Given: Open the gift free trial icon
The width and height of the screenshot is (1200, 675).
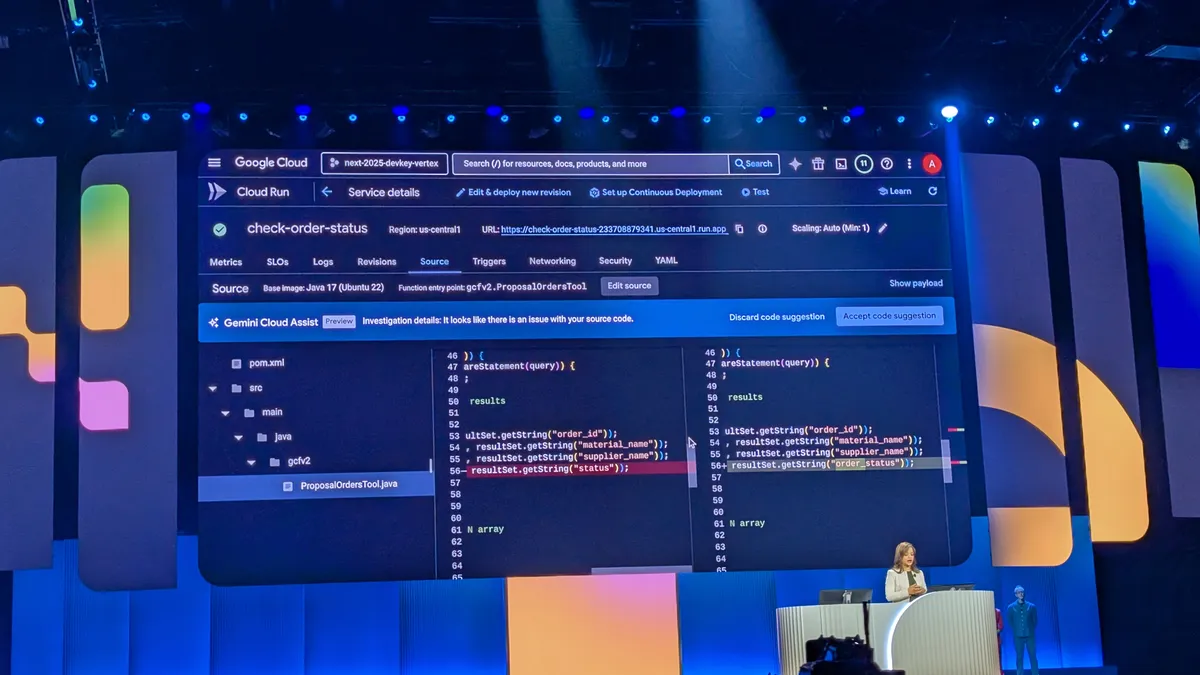Looking at the screenshot, I should [818, 164].
